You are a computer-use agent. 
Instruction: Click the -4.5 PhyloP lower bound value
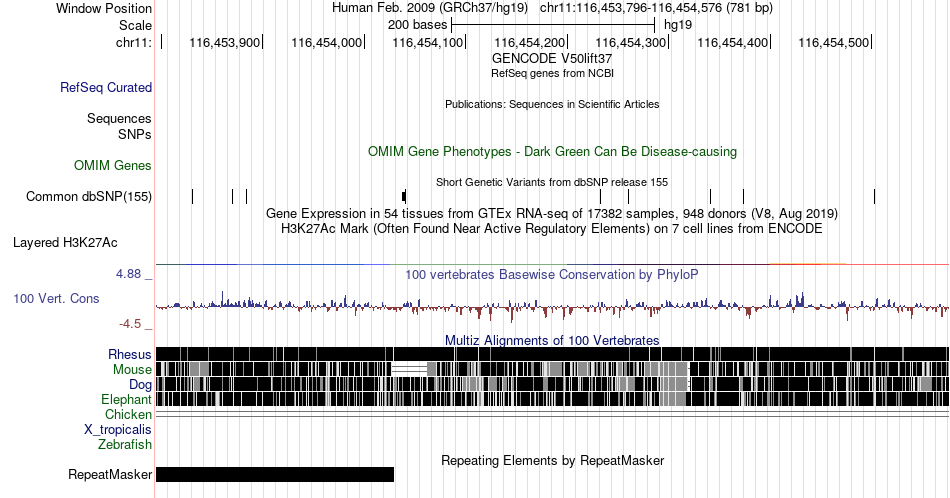pyautogui.click(x=130, y=324)
